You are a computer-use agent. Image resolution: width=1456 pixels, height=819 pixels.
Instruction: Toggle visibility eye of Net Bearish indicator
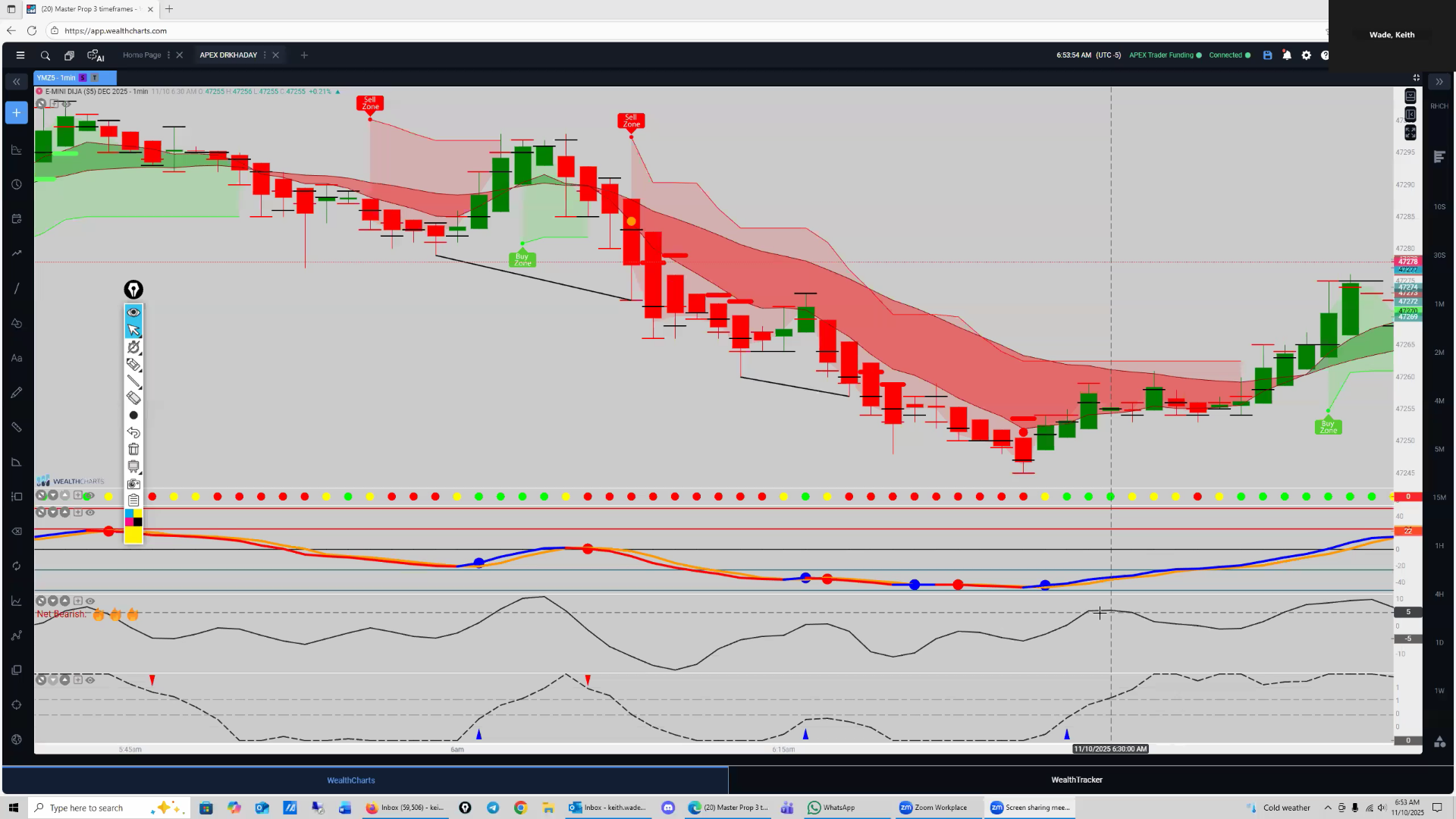click(x=90, y=601)
